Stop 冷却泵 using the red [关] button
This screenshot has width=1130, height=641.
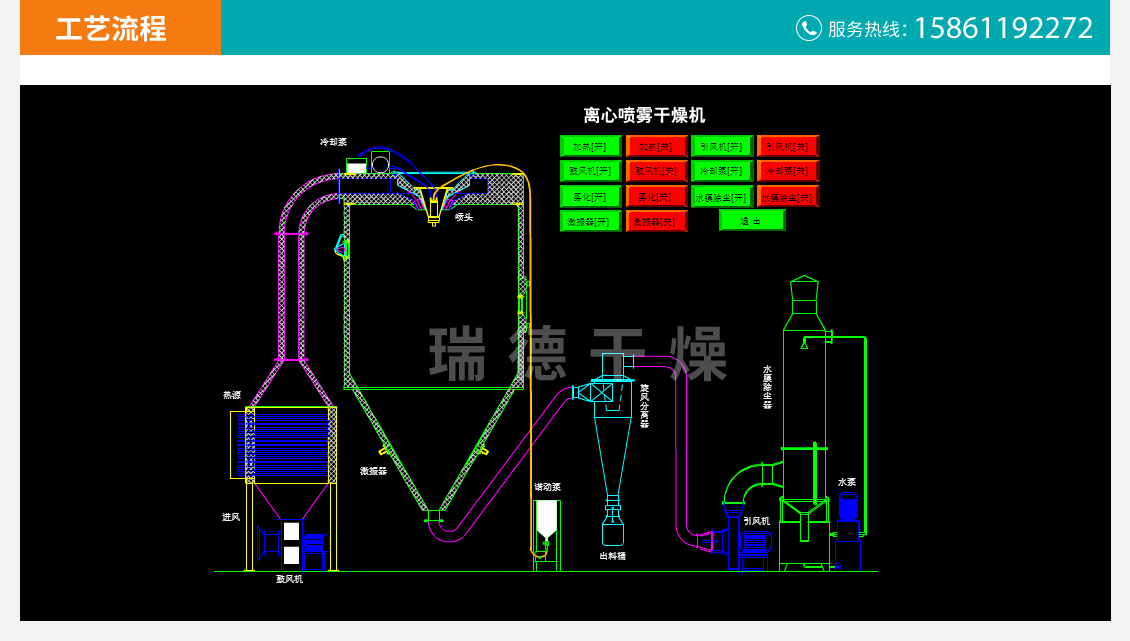point(787,171)
